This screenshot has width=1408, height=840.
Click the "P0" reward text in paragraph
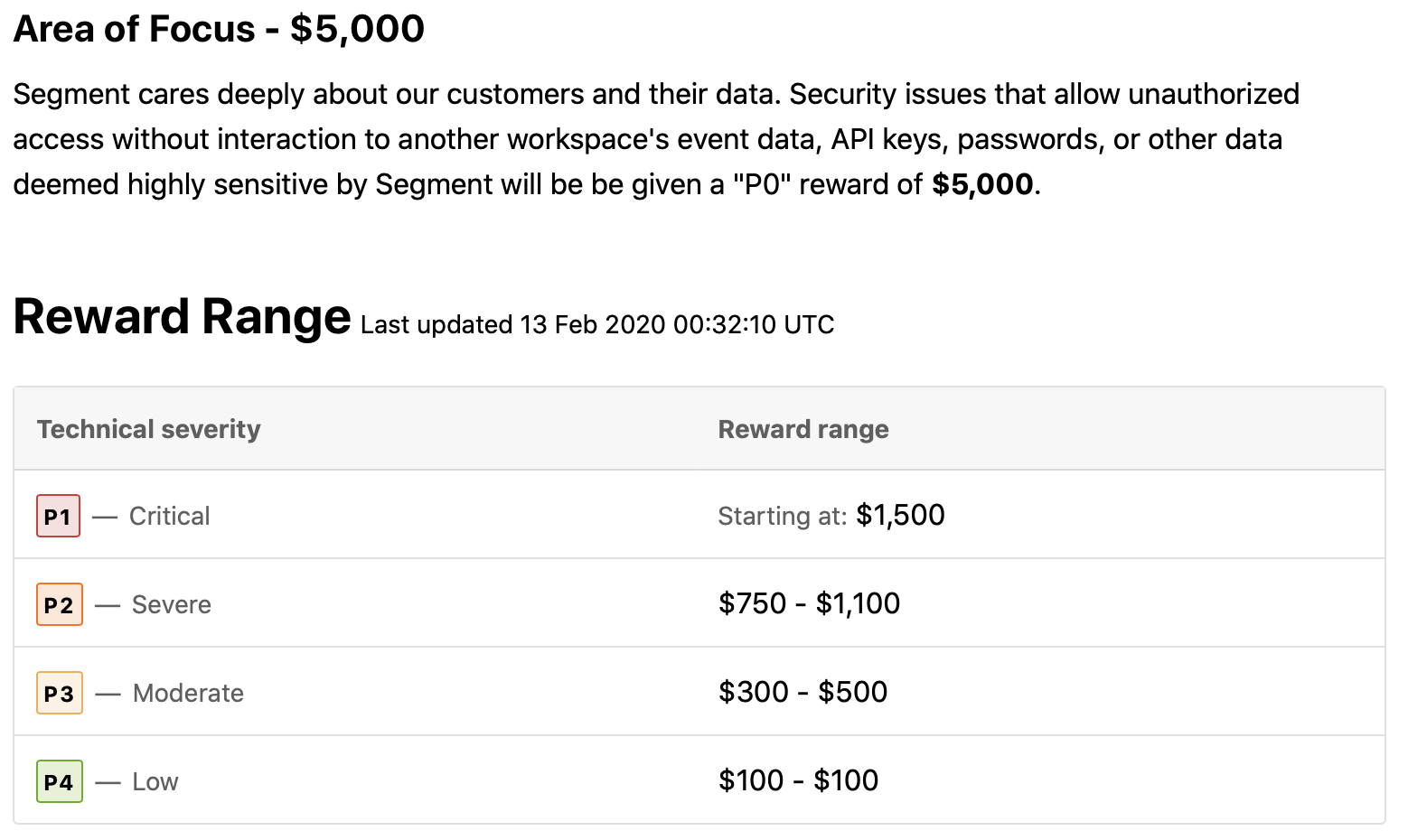[826, 184]
